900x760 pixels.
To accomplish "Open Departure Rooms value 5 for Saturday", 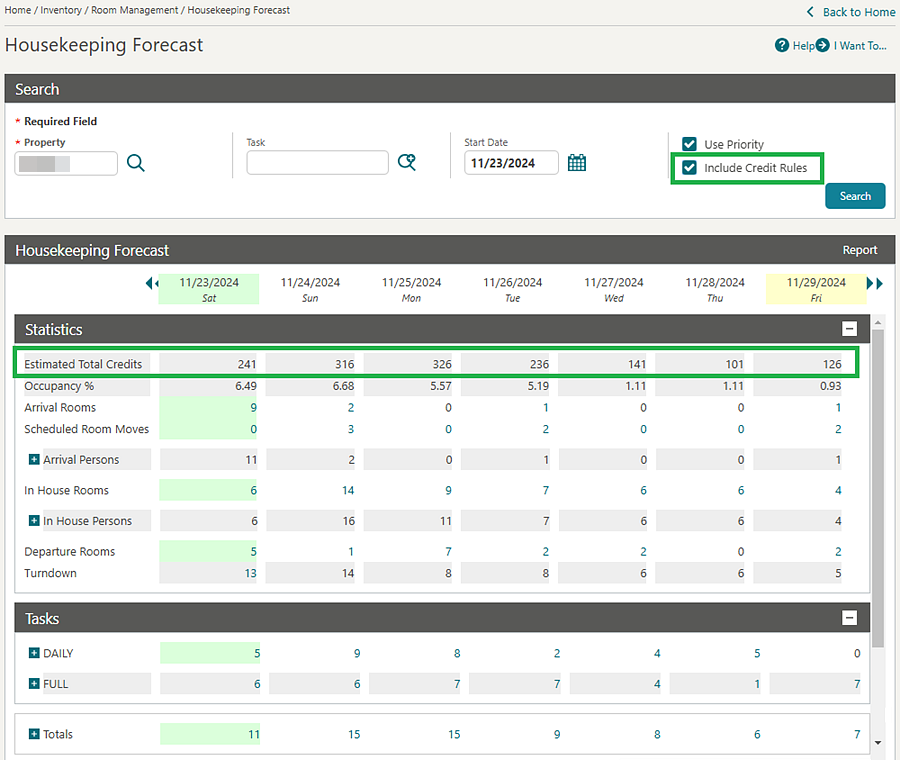I will 253,552.
